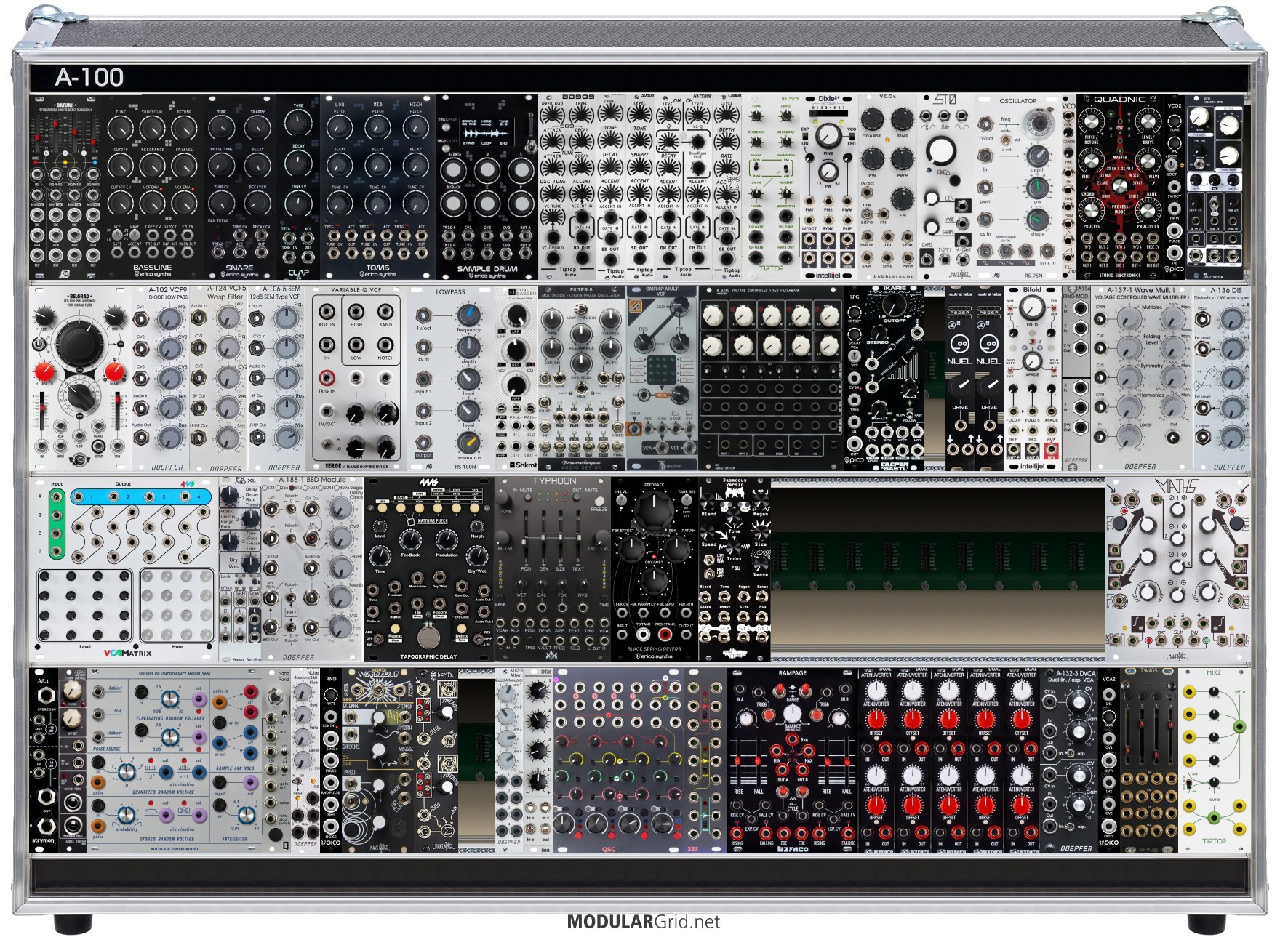Flip the EXP/LIN switch on Dixie II+
Screen dimensions: 1288x937
click(805, 137)
